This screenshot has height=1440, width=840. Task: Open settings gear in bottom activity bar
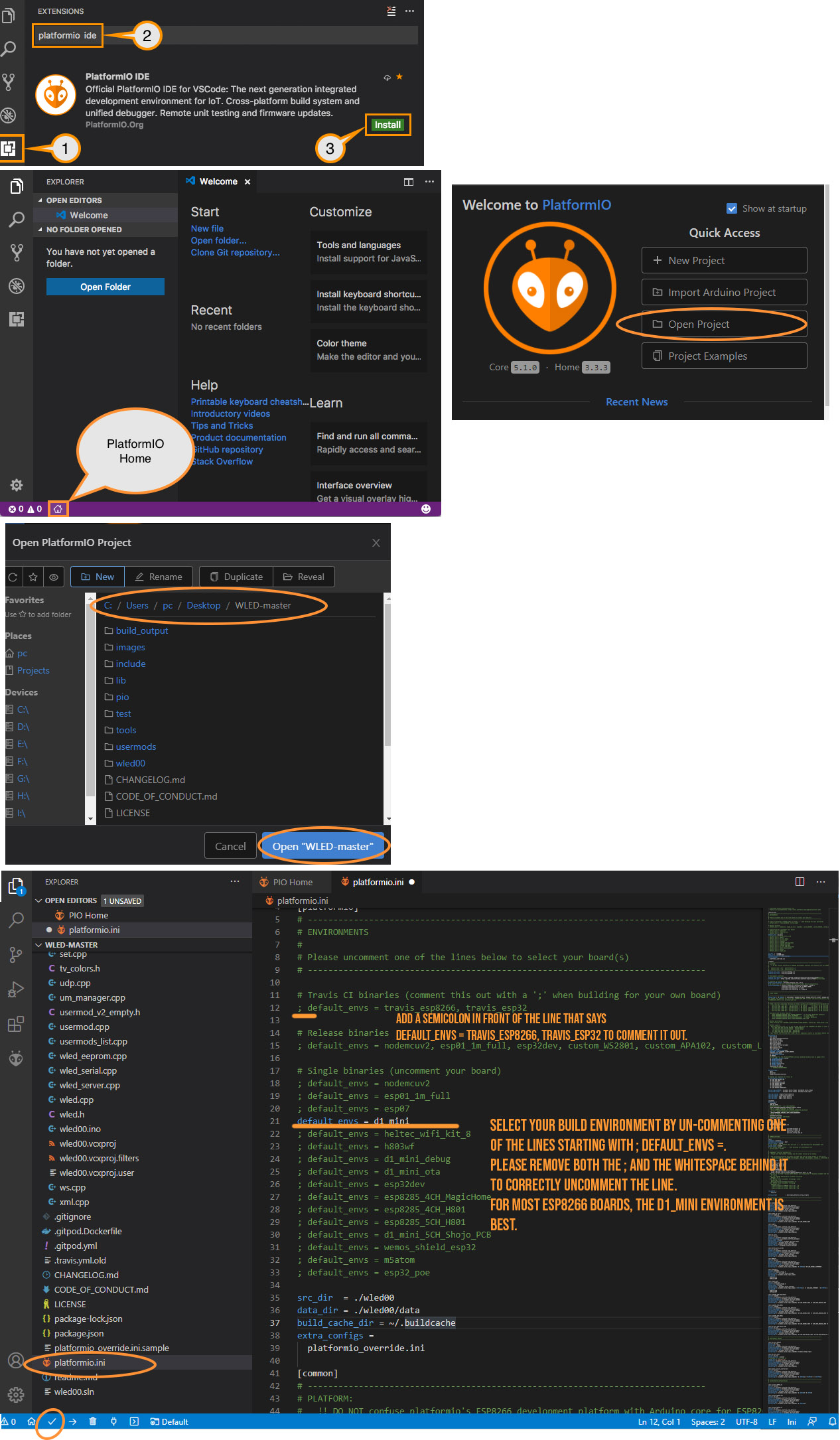pos(16,1394)
